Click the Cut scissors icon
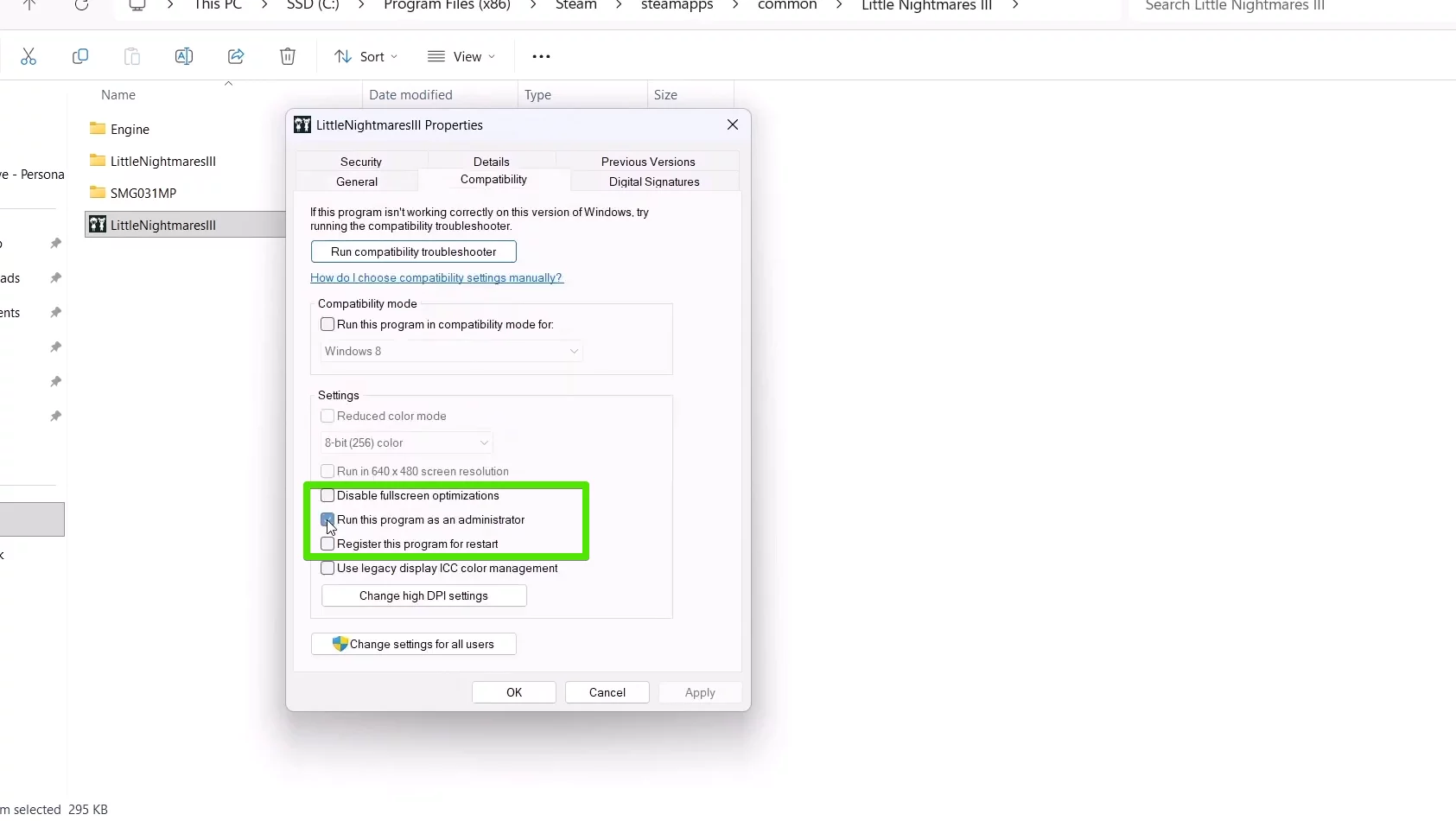The image size is (1456, 821). (29, 57)
